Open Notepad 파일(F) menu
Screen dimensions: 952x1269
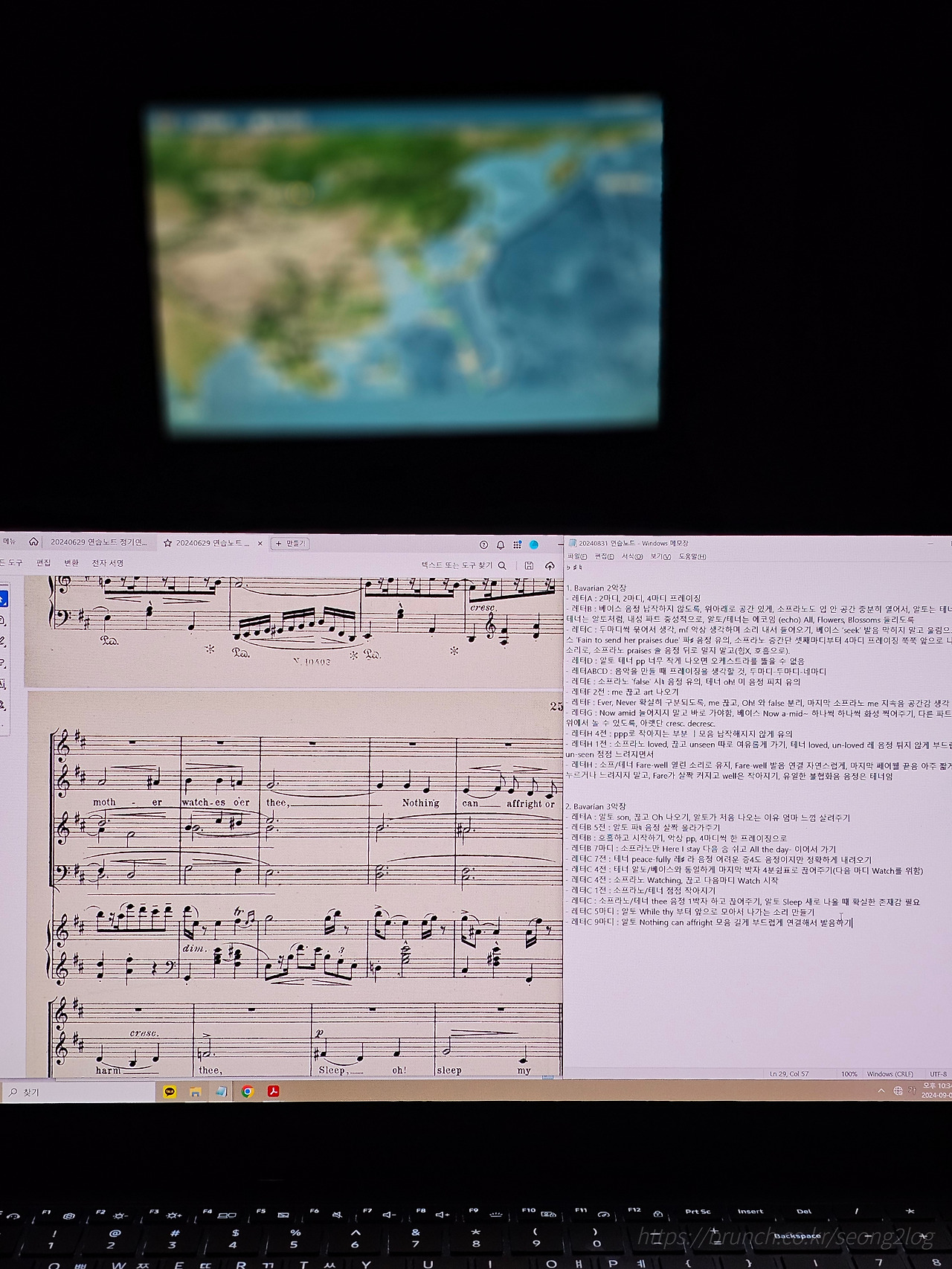pyautogui.click(x=577, y=556)
